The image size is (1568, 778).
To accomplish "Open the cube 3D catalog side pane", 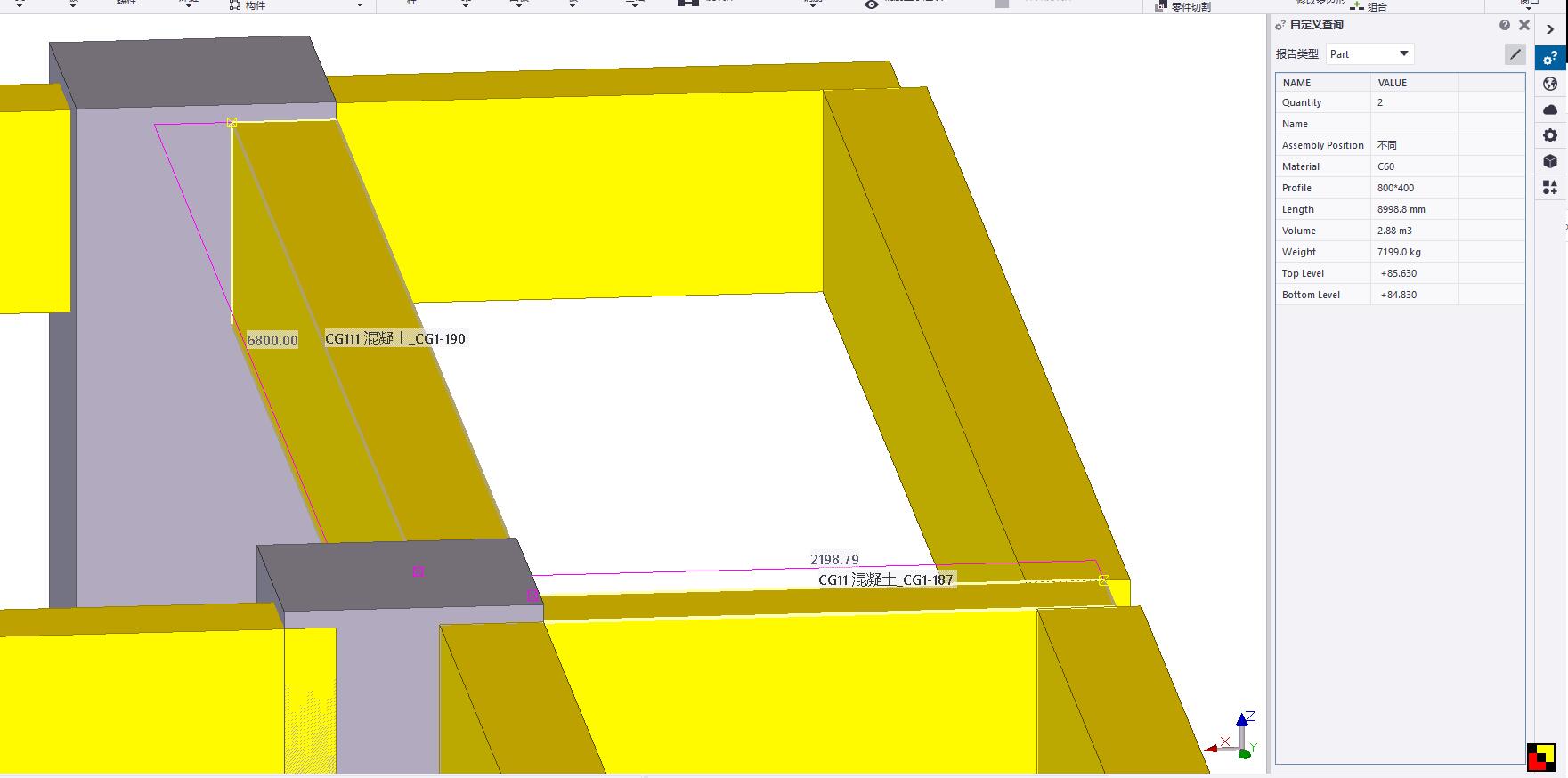I will click(1550, 161).
